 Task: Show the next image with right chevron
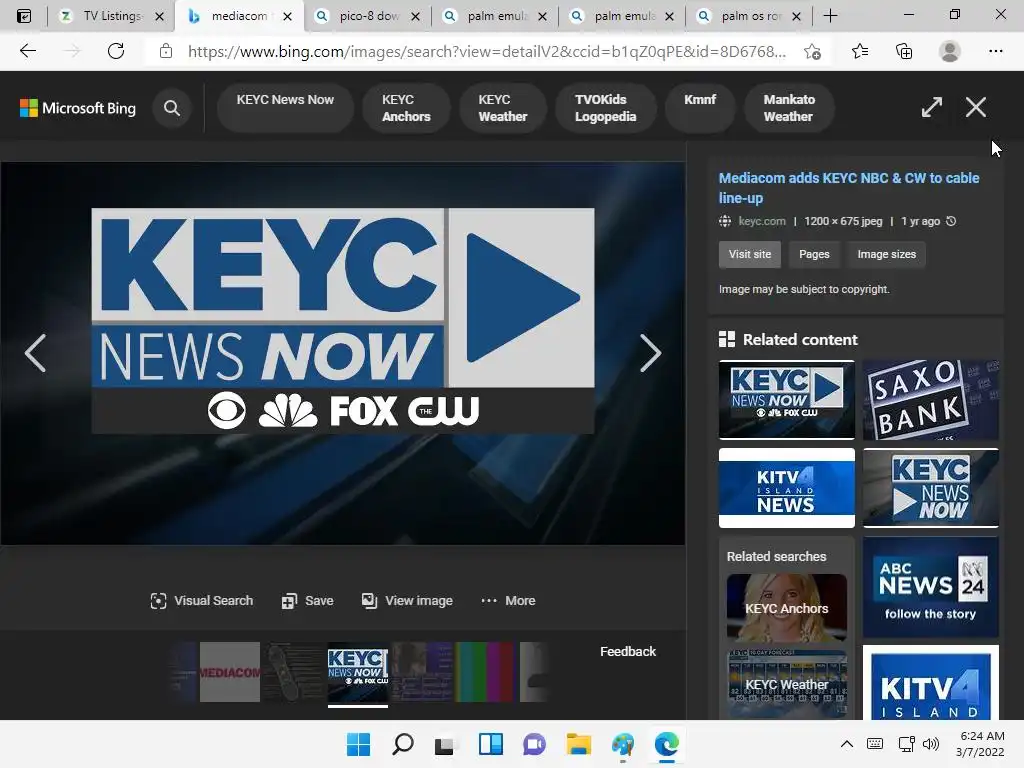pos(650,353)
